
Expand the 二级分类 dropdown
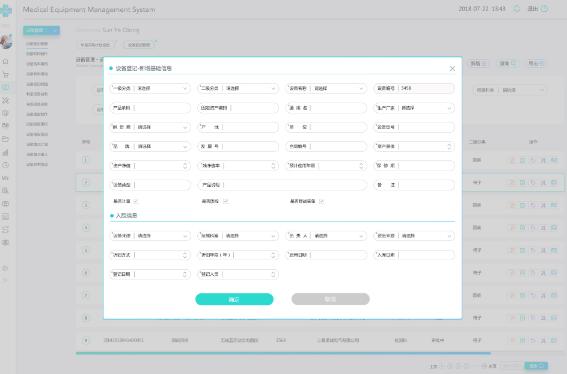(x=238, y=88)
